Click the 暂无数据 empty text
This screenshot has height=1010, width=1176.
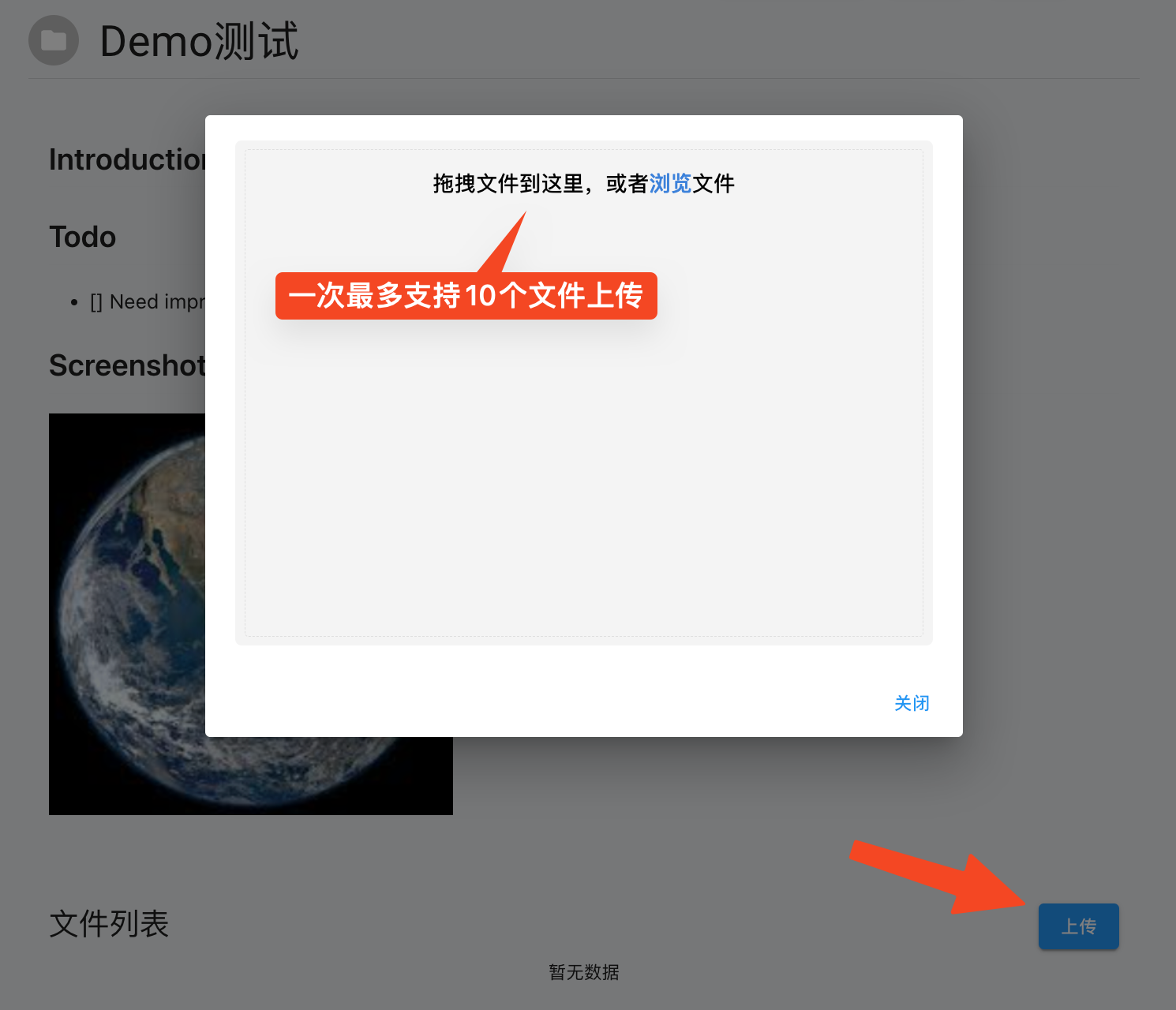(x=584, y=972)
